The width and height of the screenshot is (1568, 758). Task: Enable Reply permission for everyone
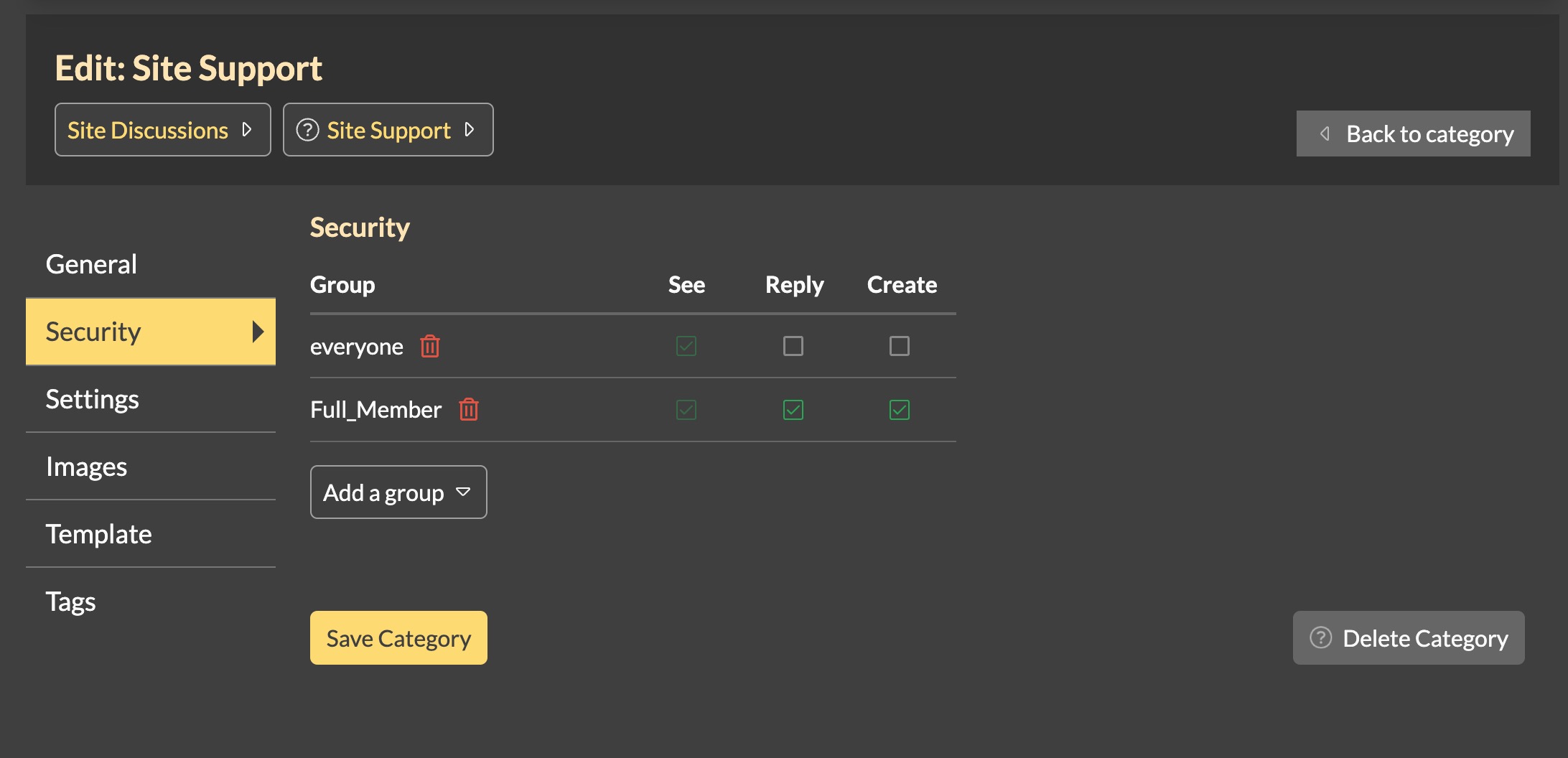pyautogui.click(x=793, y=346)
